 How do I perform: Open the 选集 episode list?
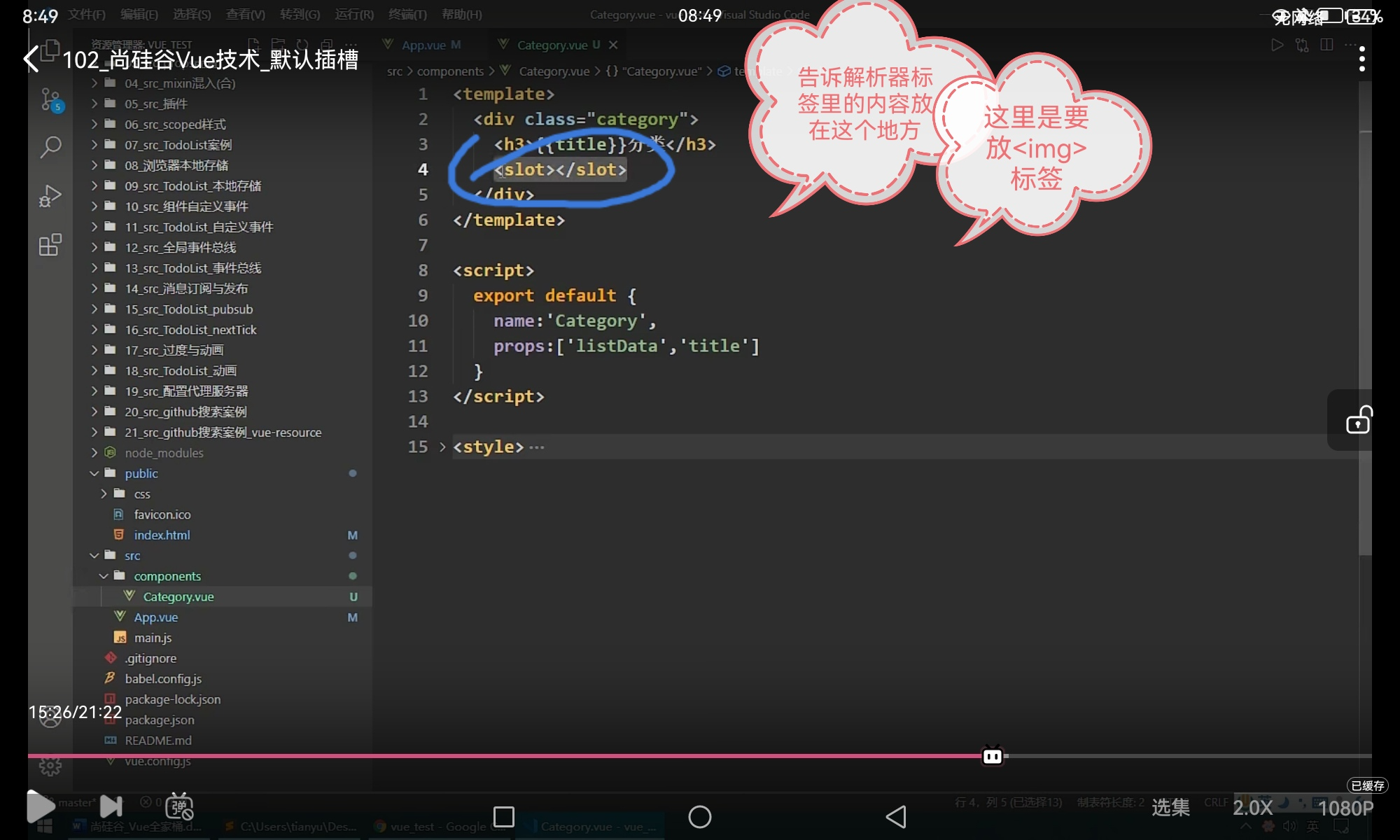click(x=1170, y=808)
